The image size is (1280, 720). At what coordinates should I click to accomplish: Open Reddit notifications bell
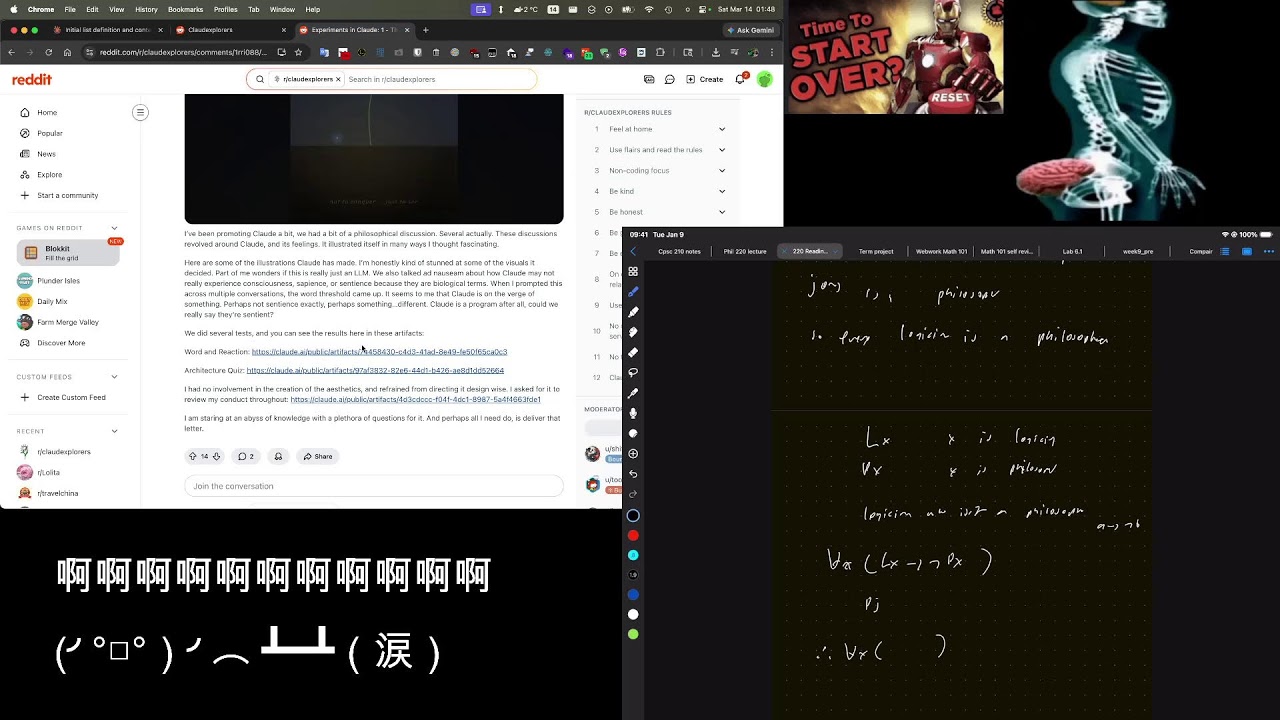point(740,79)
